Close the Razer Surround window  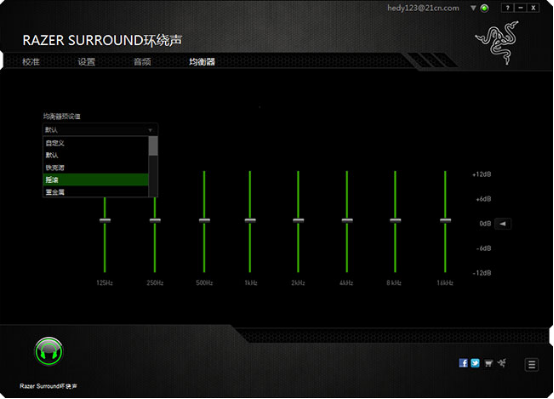(x=533, y=8)
